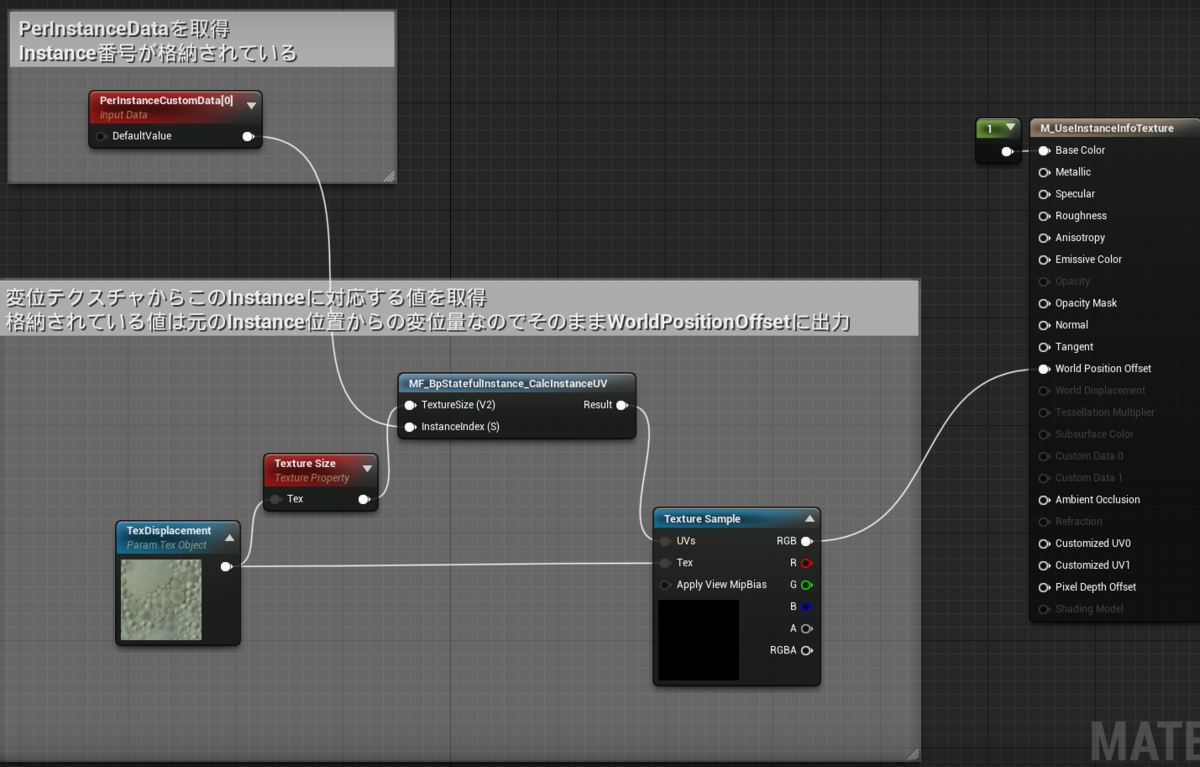Image resolution: width=1200 pixels, height=767 pixels.
Task: Click the Opacity Mask material input pin
Action: (x=1044, y=304)
